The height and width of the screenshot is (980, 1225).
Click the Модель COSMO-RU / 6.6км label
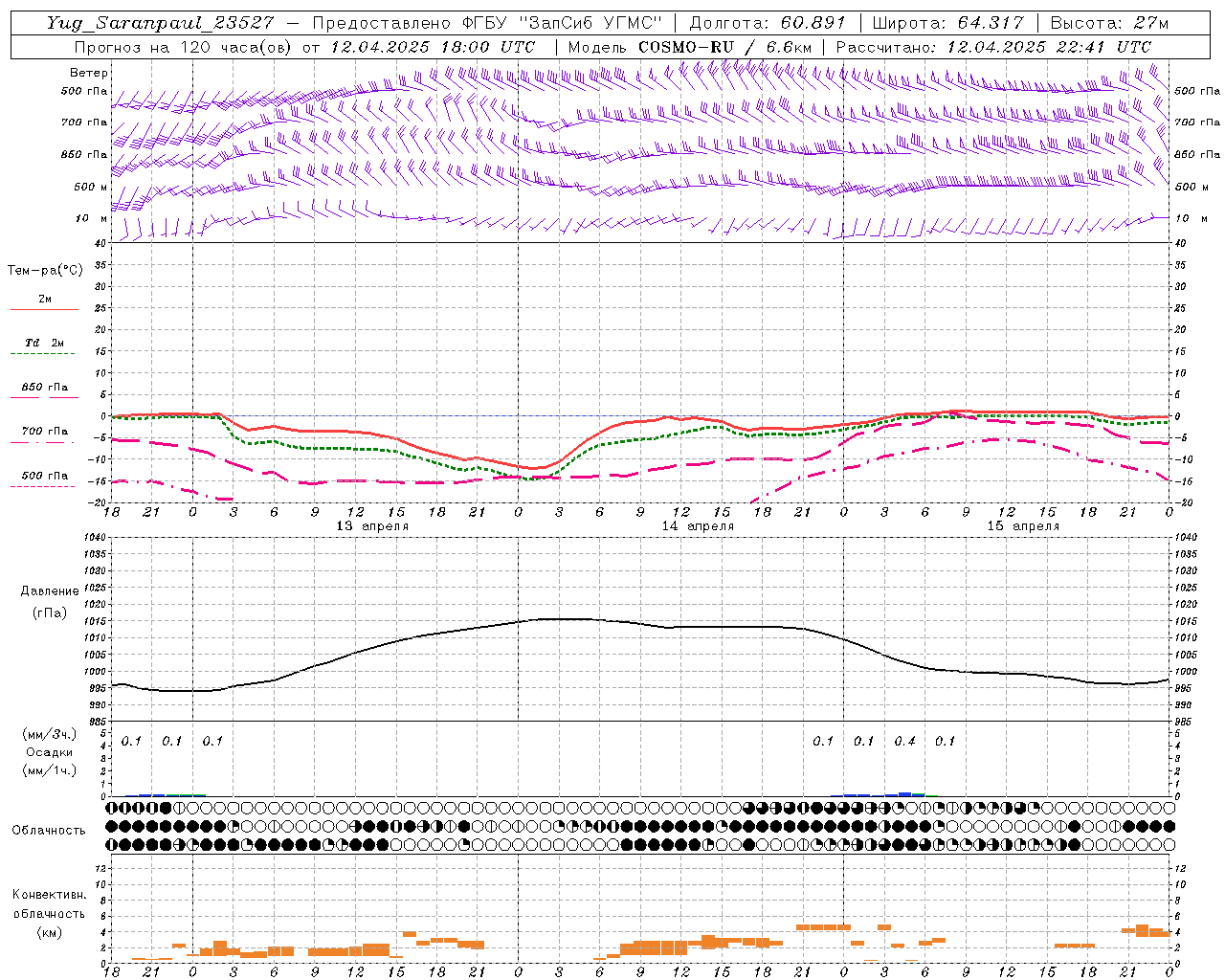[690, 46]
